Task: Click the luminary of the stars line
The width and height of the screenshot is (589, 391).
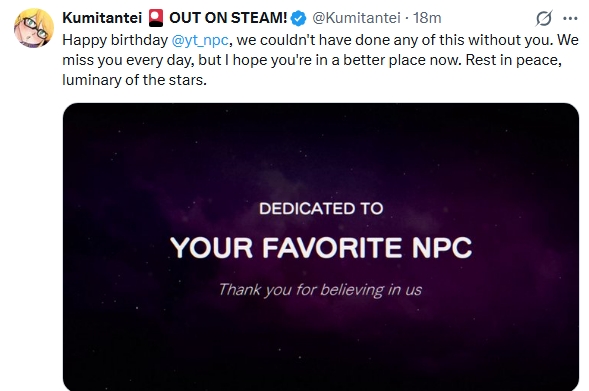Action: click(134, 80)
